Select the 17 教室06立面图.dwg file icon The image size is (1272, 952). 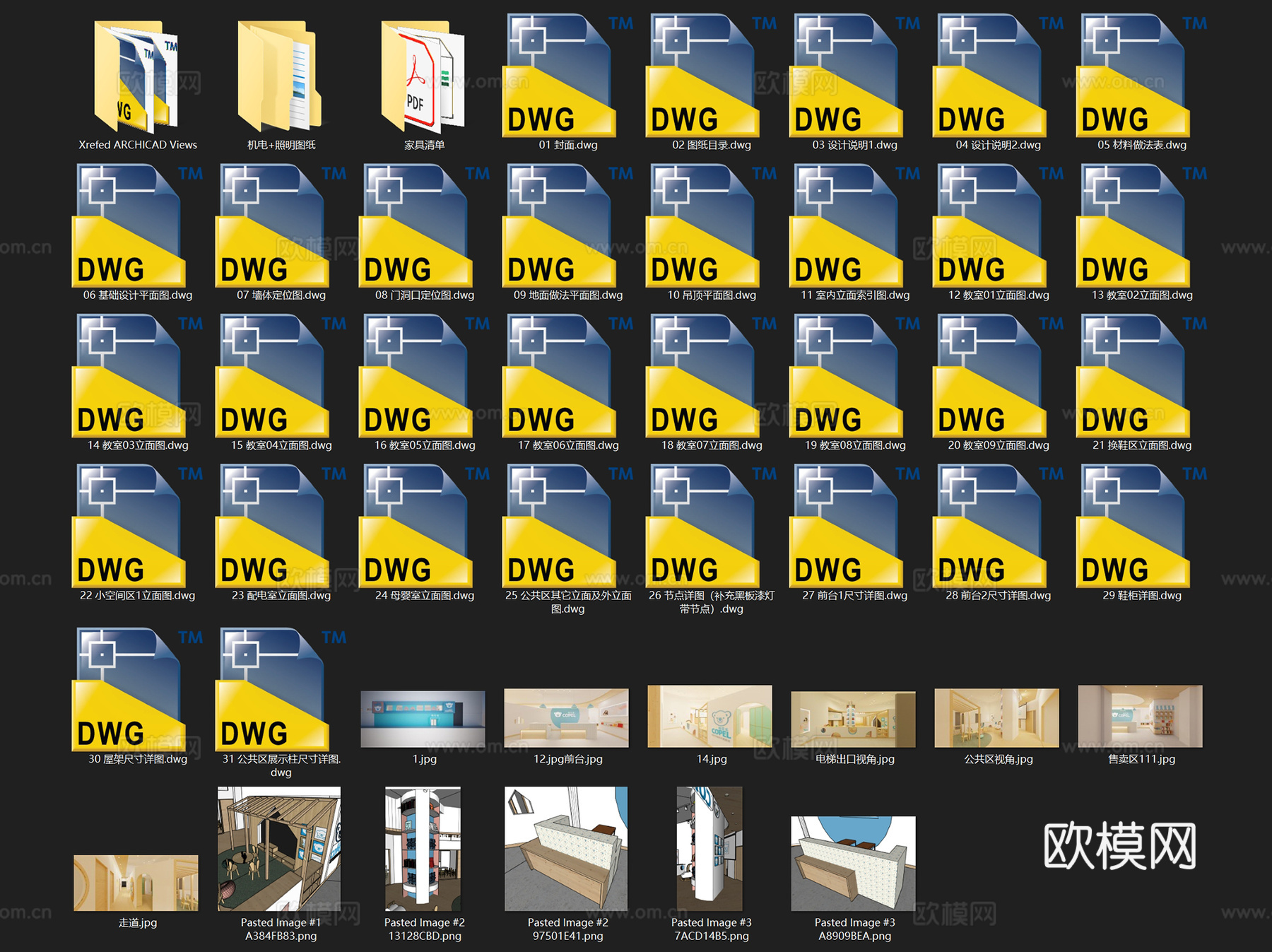click(x=559, y=376)
